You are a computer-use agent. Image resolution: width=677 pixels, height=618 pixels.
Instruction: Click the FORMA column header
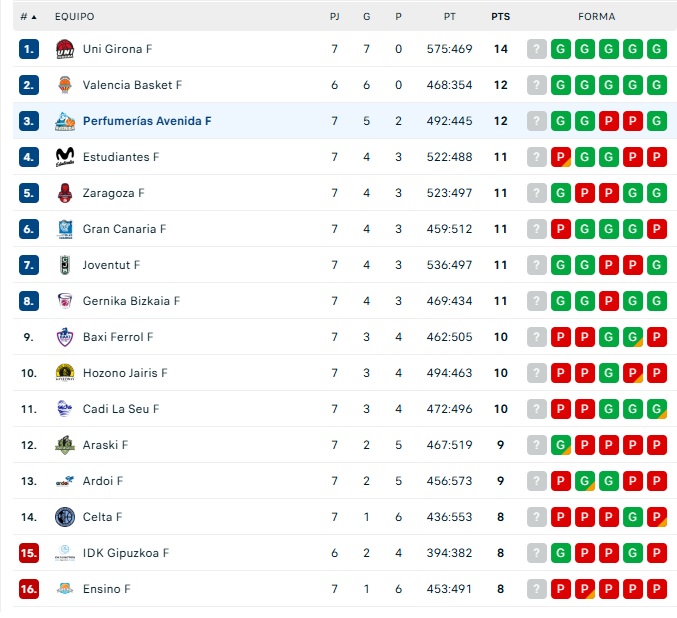(x=596, y=17)
